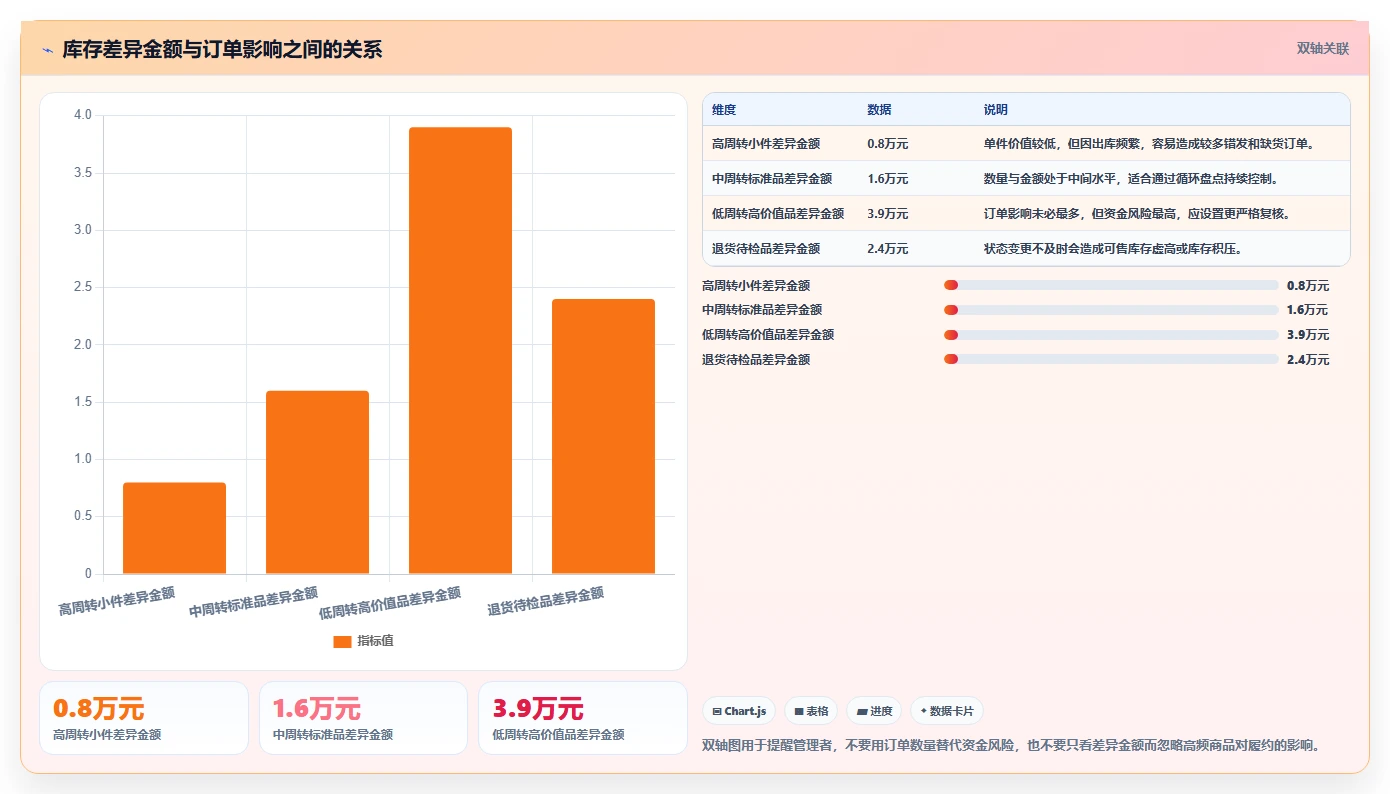Click description starting 数量与金额处于中间水平
This screenshot has width=1390, height=794.
click(1131, 179)
